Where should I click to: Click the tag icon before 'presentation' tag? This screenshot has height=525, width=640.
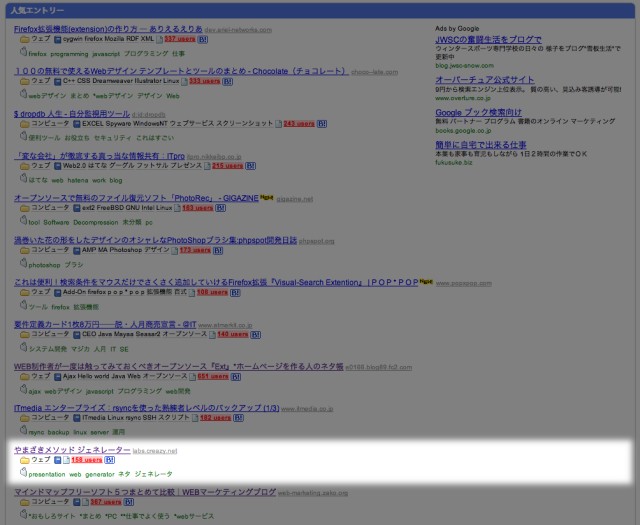(x=23, y=473)
